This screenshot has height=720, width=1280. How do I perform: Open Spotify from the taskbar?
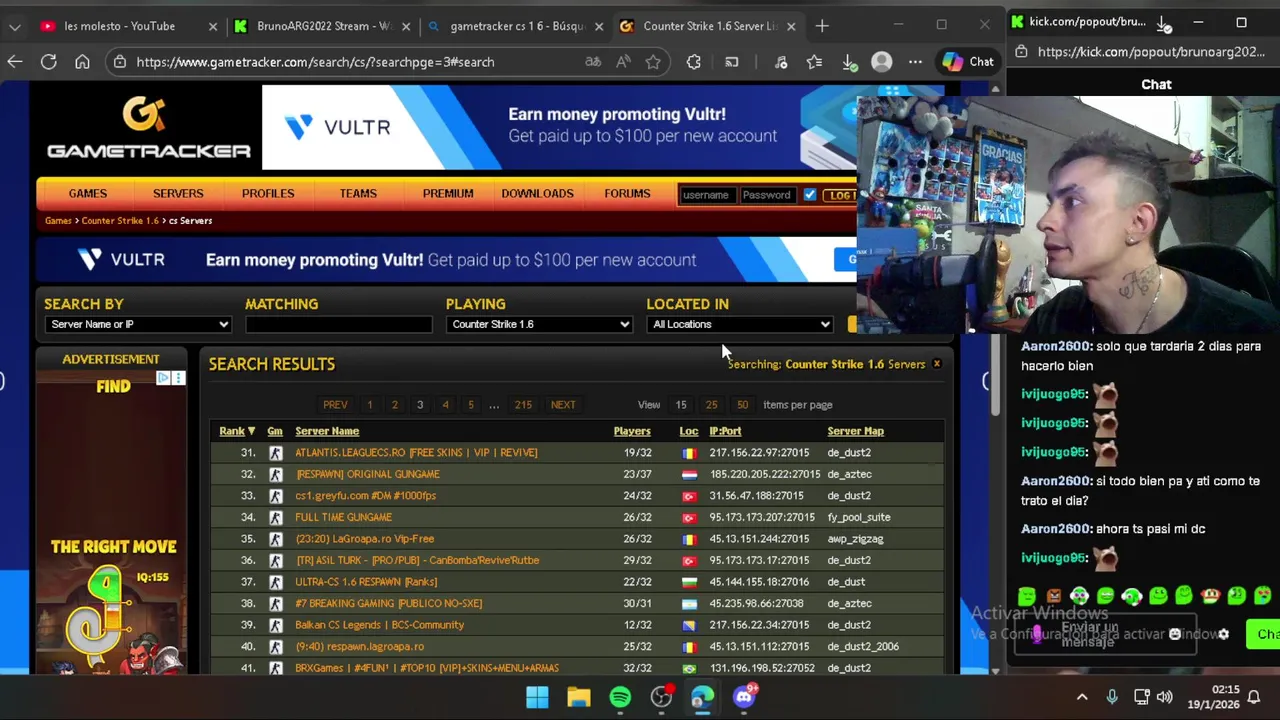620,697
